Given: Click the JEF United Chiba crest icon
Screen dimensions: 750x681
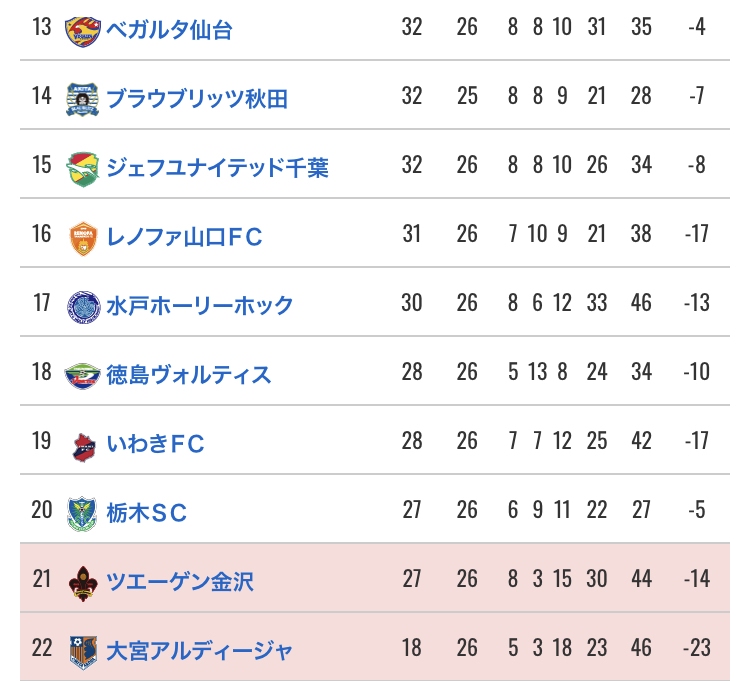Looking at the screenshot, I should pyautogui.click(x=83, y=168).
